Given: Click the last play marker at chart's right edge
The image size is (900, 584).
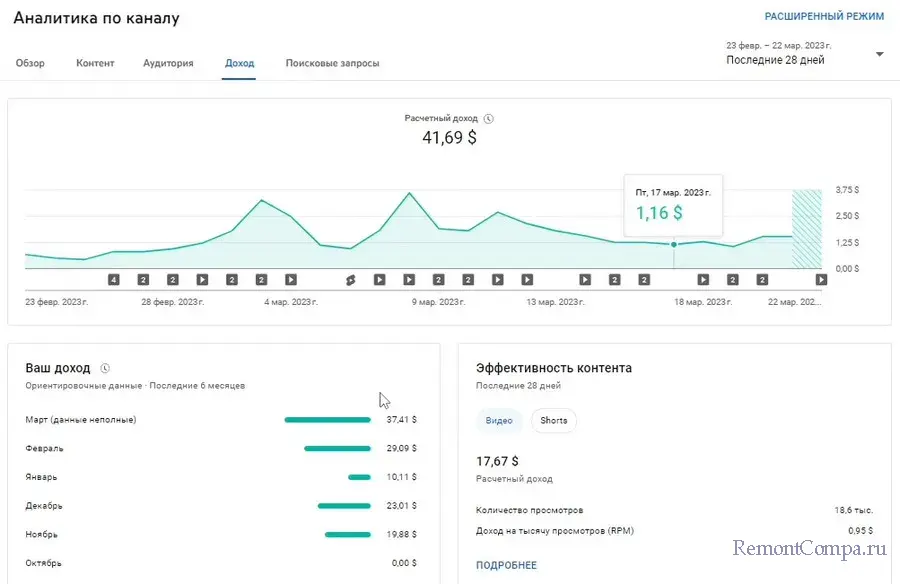Looking at the screenshot, I should [821, 280].
